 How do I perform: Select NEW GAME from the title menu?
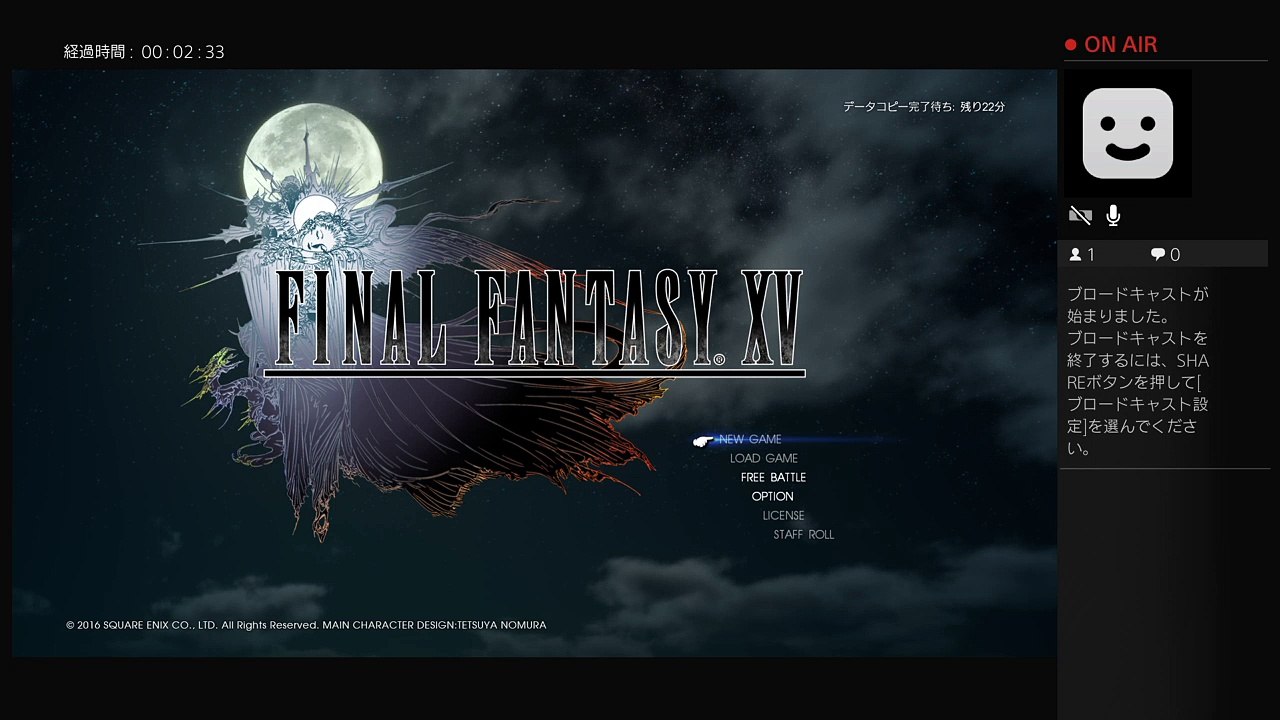coord(750,439)
